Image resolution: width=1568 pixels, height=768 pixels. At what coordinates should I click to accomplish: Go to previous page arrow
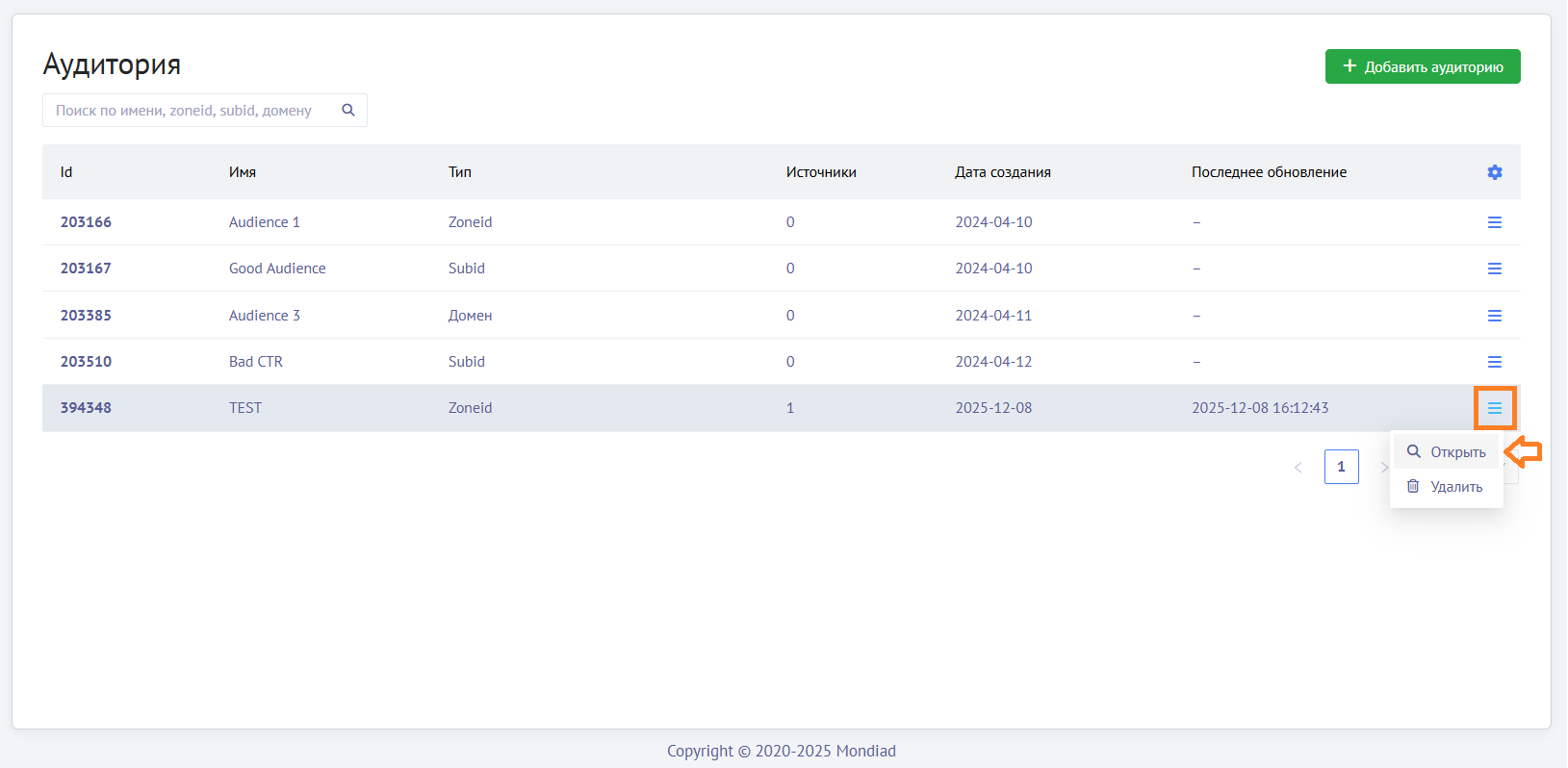[1298, 468]
